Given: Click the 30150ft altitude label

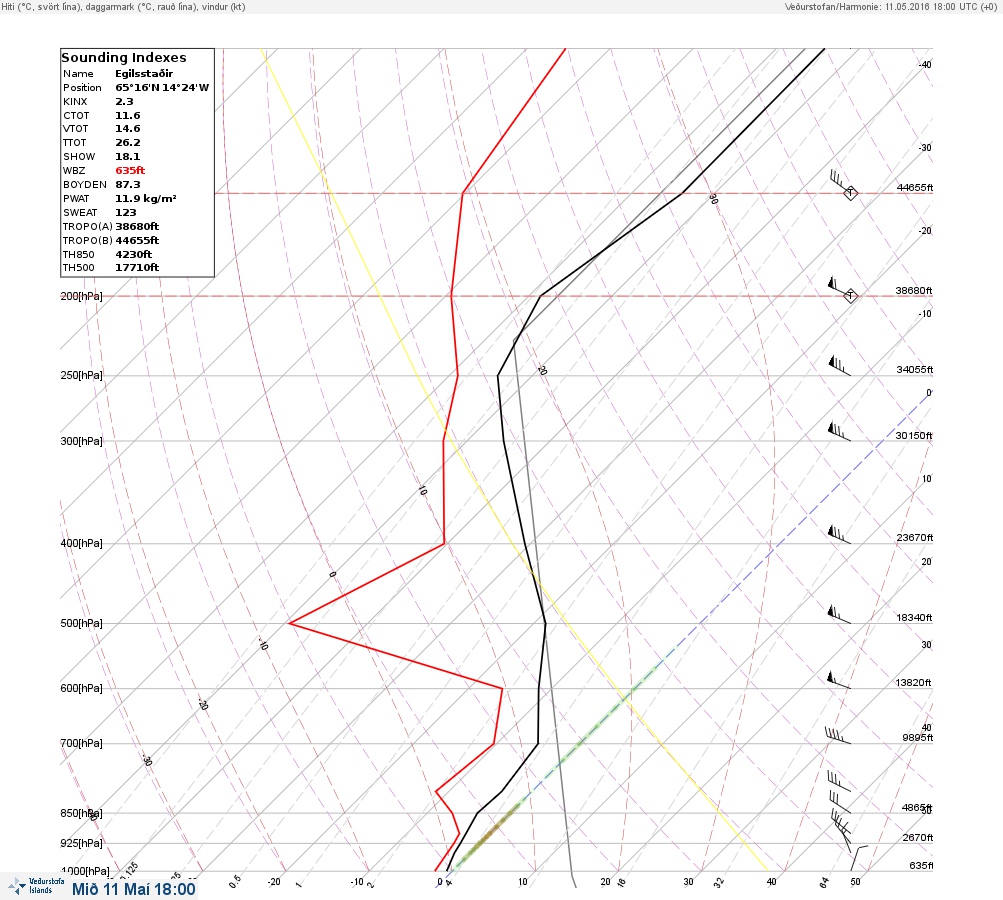Looking at the screenshot, I should (x=914, y=436).
